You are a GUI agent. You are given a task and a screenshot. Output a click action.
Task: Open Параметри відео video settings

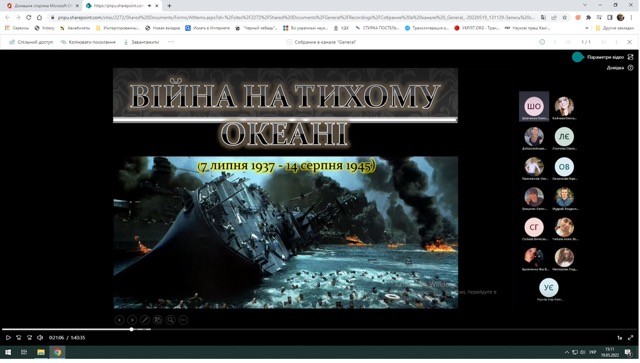pyautogui.click(x=605, y=57)
